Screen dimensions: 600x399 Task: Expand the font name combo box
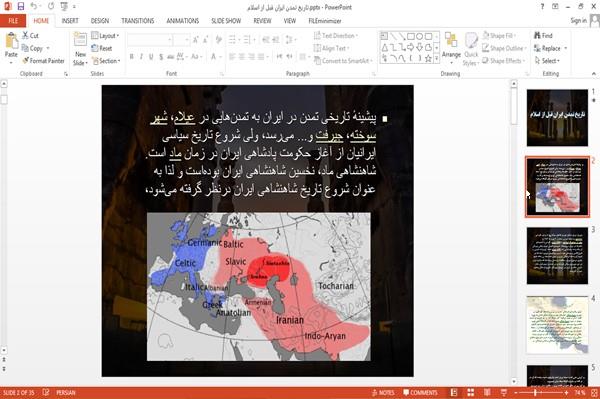click(x=169, y=40)
